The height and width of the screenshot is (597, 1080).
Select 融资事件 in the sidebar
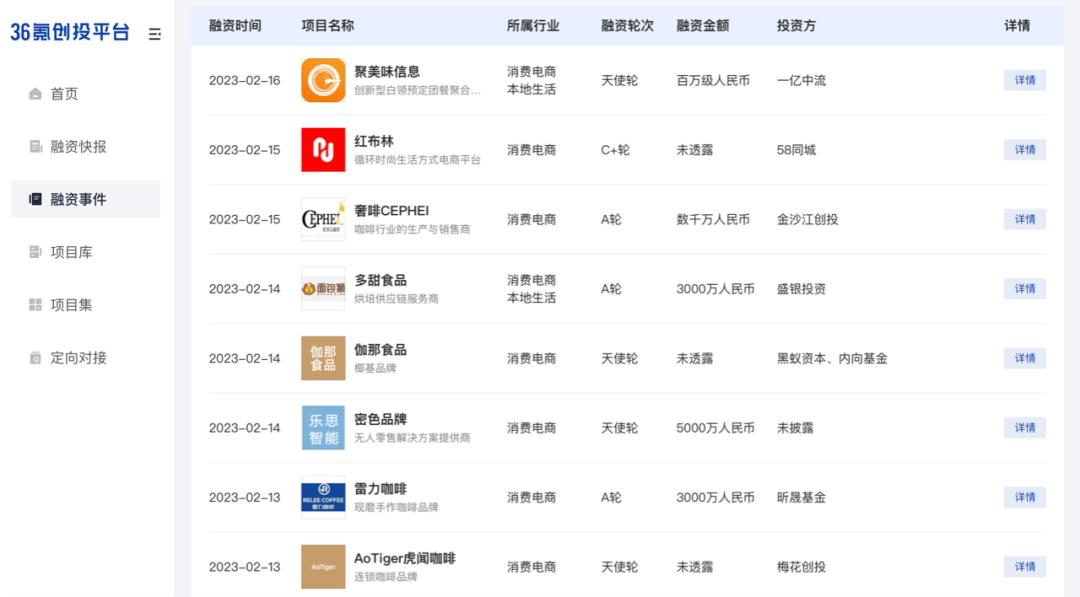coord(85,199)
